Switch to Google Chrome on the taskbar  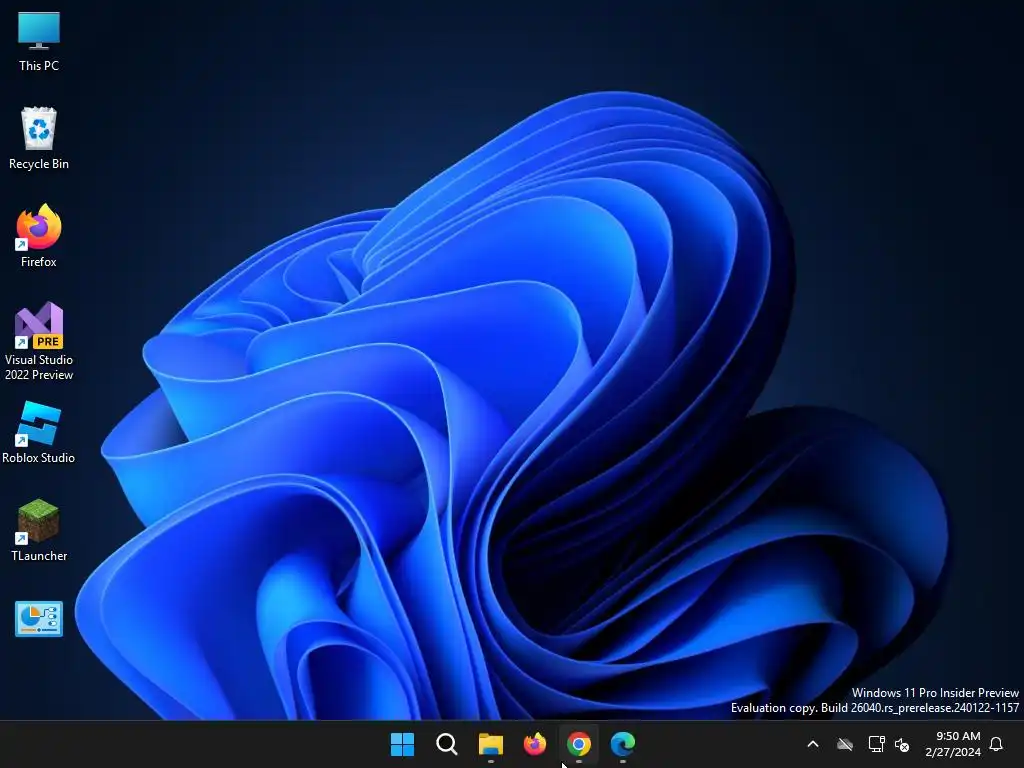tap(579, 744)
